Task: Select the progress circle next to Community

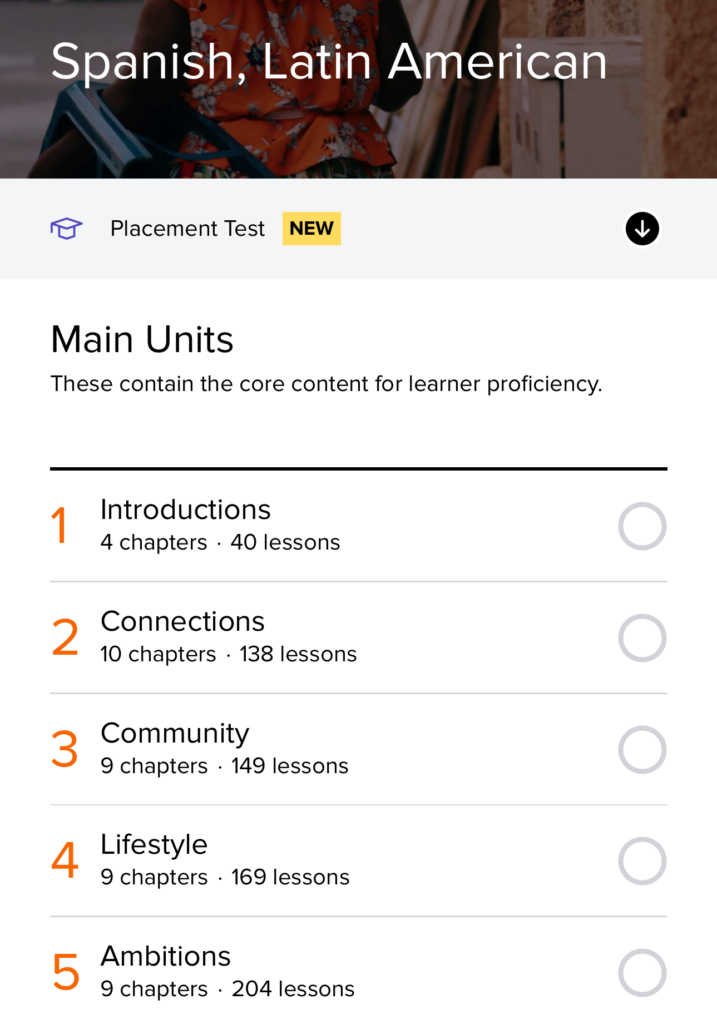Action: coord(642,749)
